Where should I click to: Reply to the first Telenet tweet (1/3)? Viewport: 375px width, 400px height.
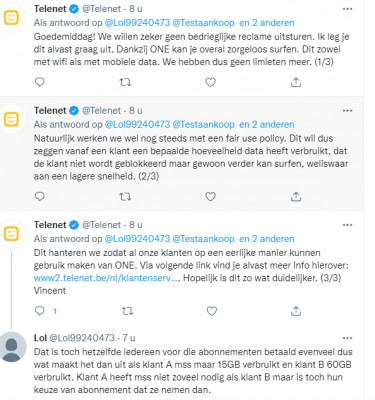(x=40, y=82)
